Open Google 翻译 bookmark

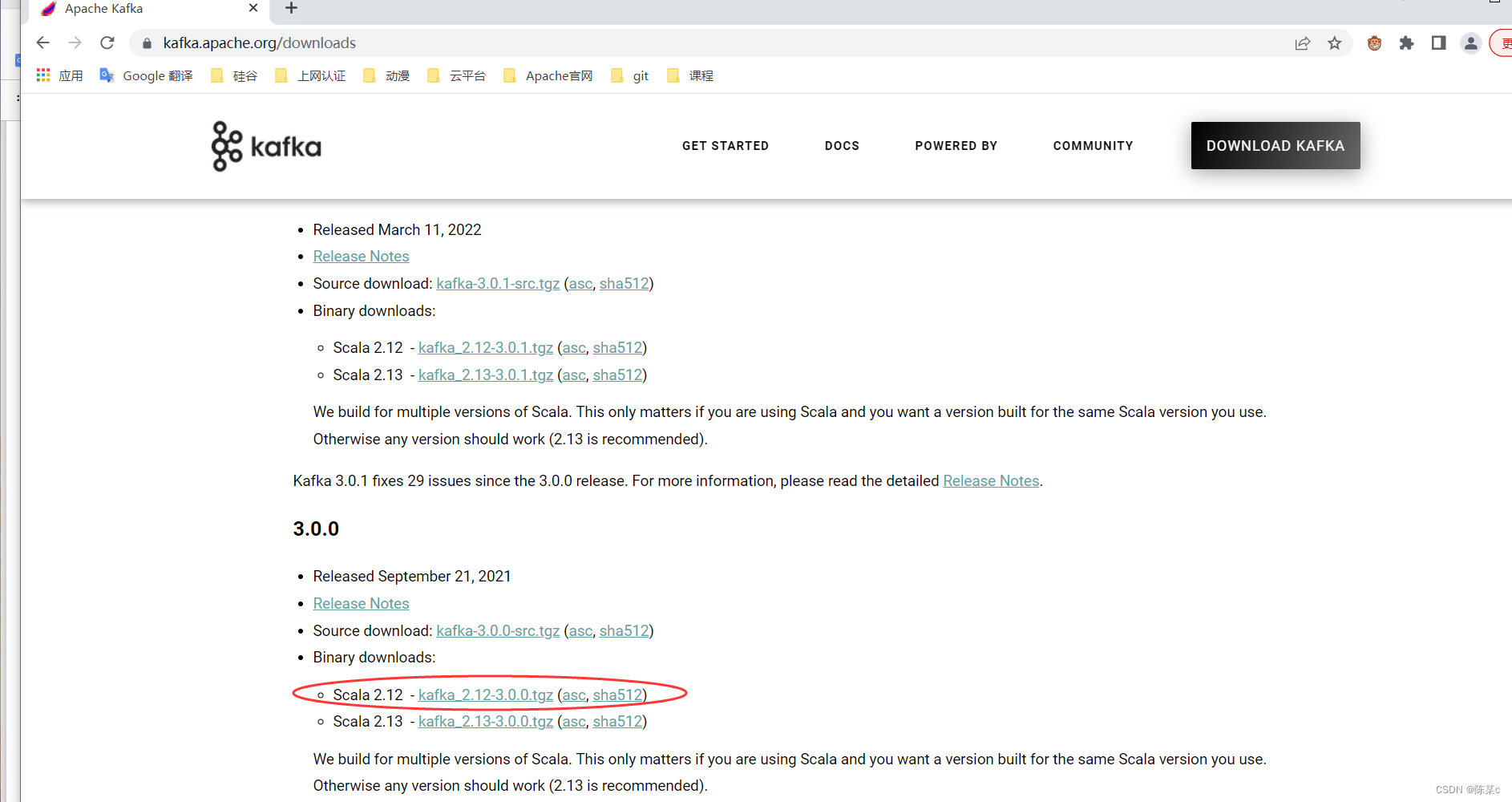tap(146, 75)
